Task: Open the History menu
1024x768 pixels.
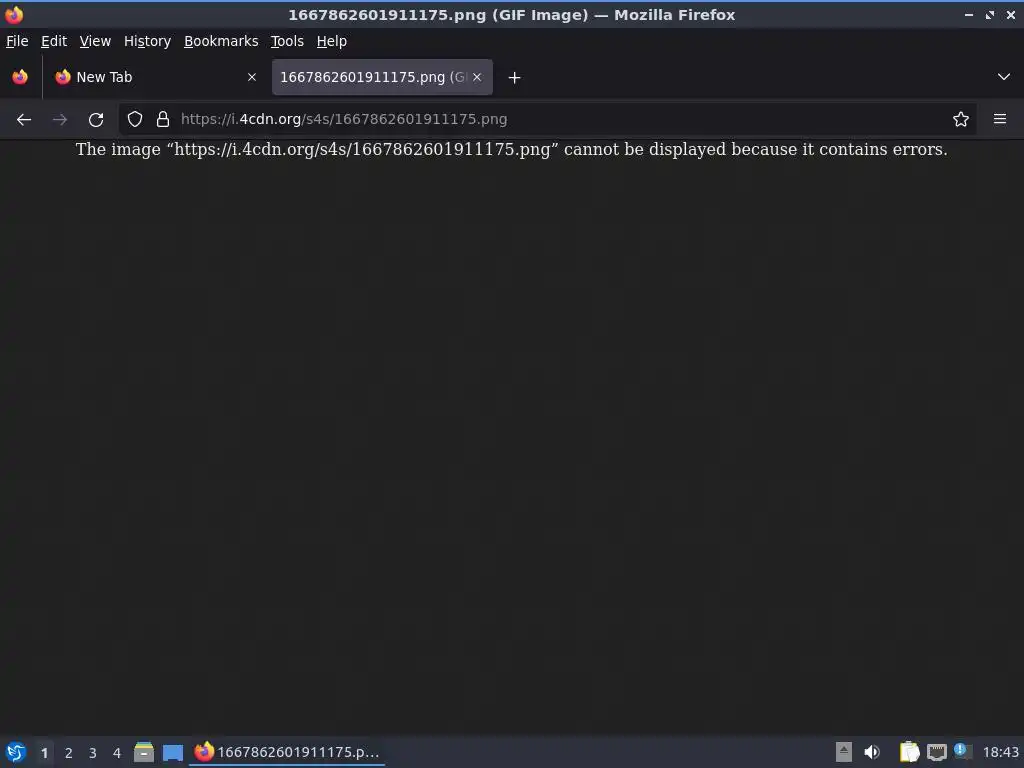Action: [148, 41]
